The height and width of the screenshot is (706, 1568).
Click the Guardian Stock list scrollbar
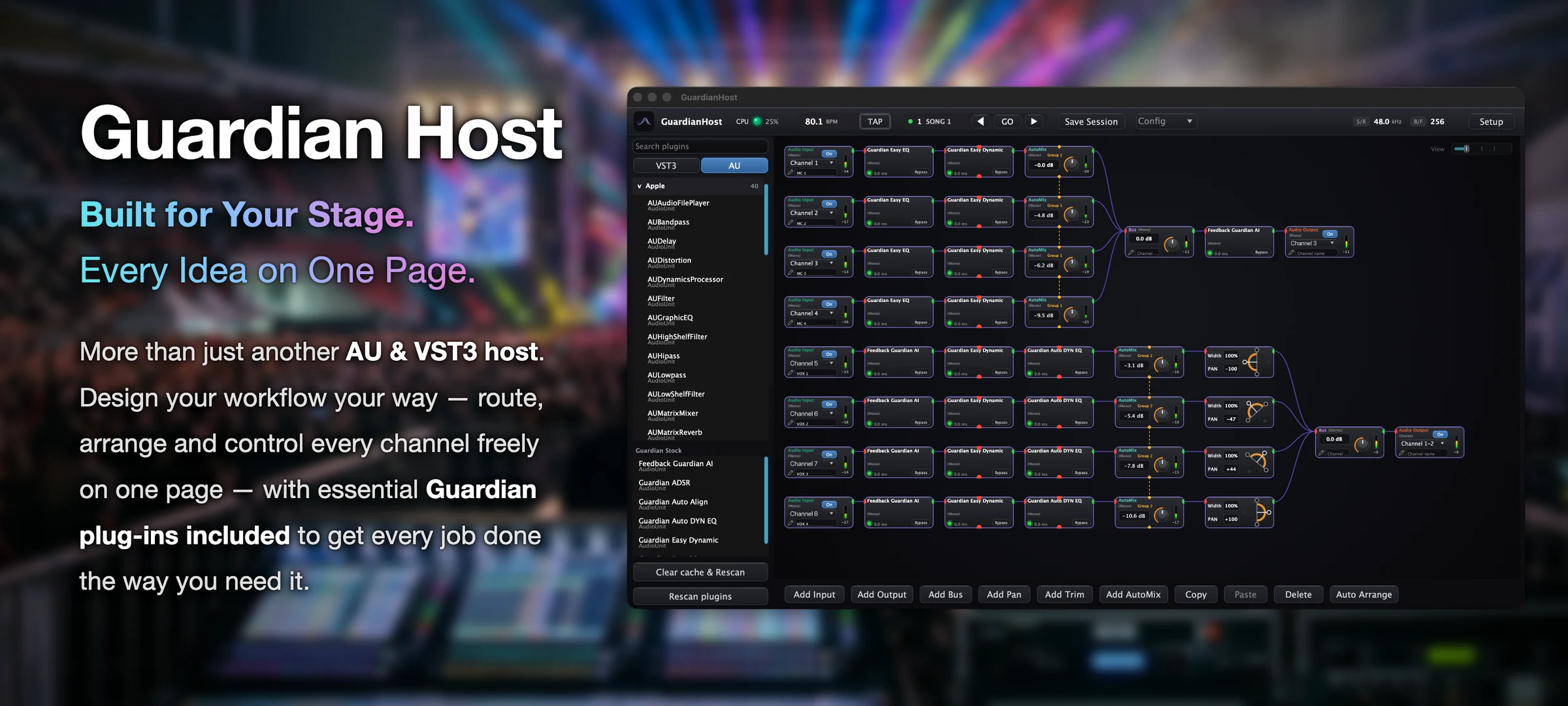(x=766, y=500)
